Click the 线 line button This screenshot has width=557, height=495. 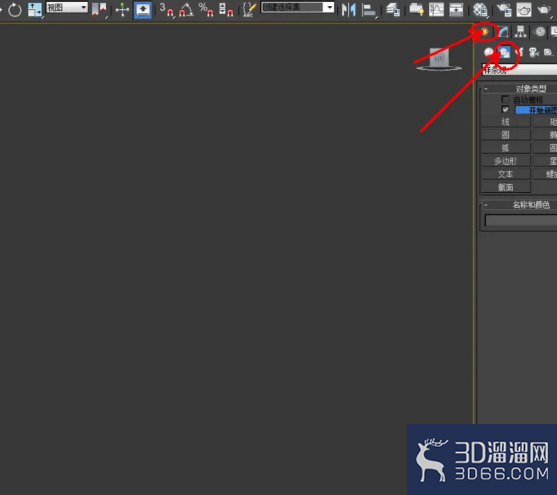click(505, 122)
